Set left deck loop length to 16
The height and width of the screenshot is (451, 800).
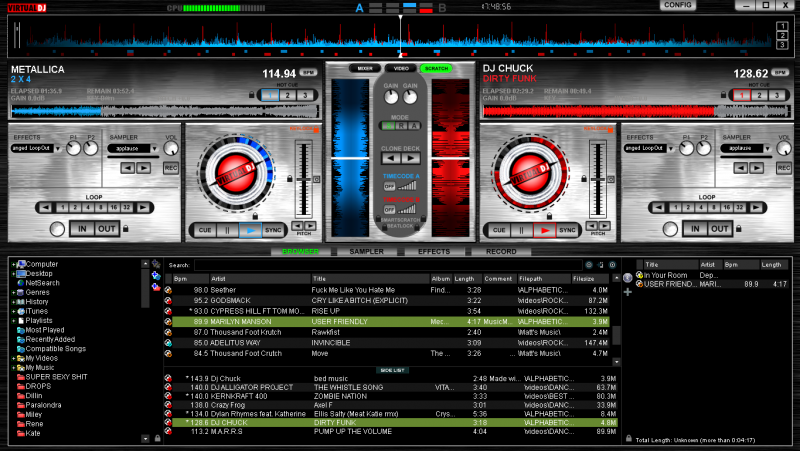(x=113, y=208)
